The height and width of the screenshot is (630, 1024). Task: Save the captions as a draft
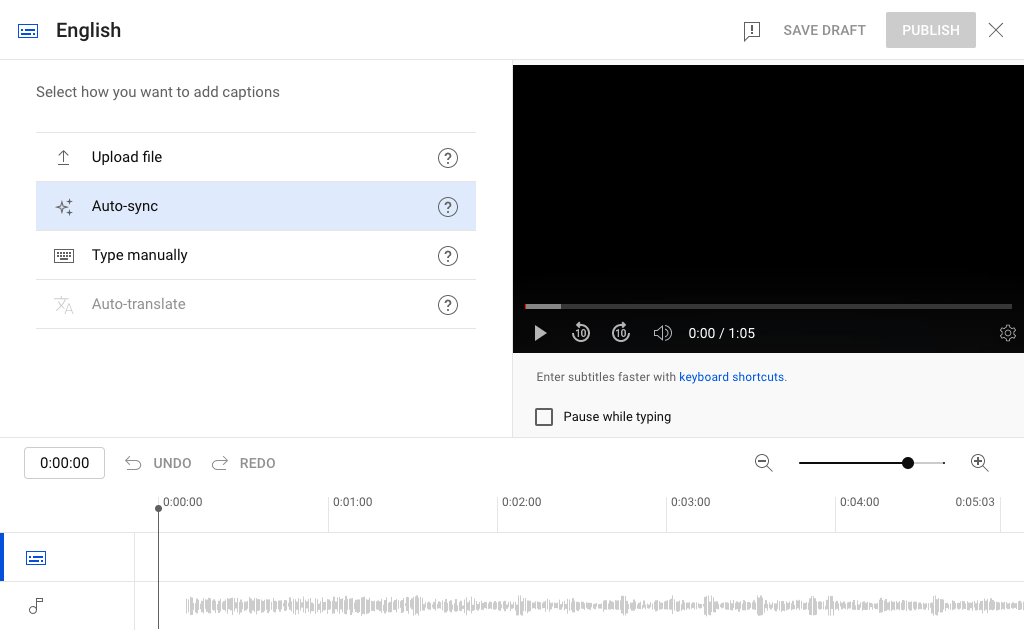[824, 30]
